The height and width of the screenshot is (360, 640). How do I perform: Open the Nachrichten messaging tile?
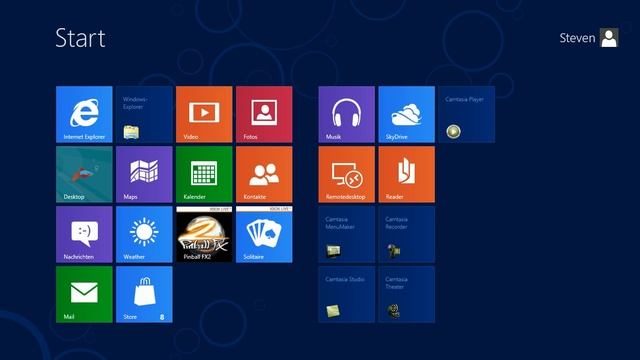pyautogui.click(x=84, y=234)
